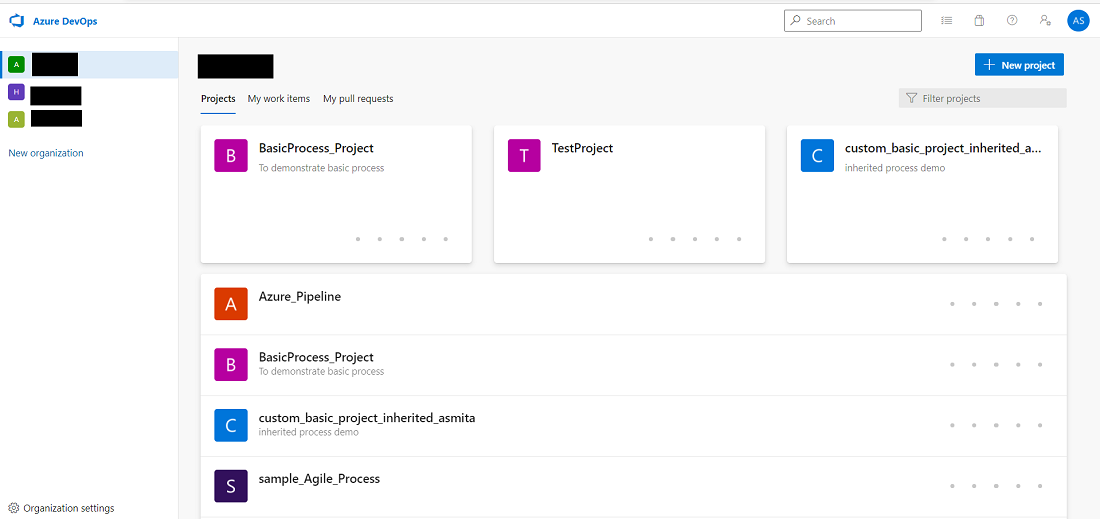Switch to the My work items tab
Image resolution: width=1100 pixels, height=519 pixels.
(279, 99)
